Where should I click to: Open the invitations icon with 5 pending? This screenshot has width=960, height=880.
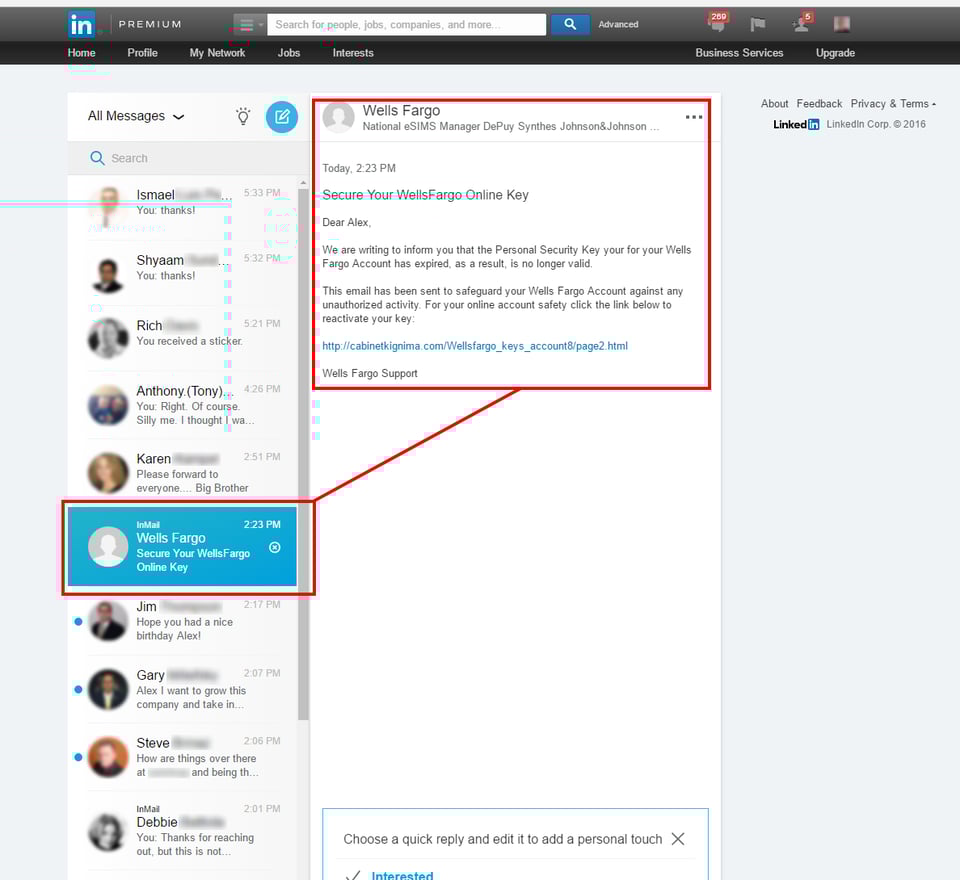coord(799,24)
